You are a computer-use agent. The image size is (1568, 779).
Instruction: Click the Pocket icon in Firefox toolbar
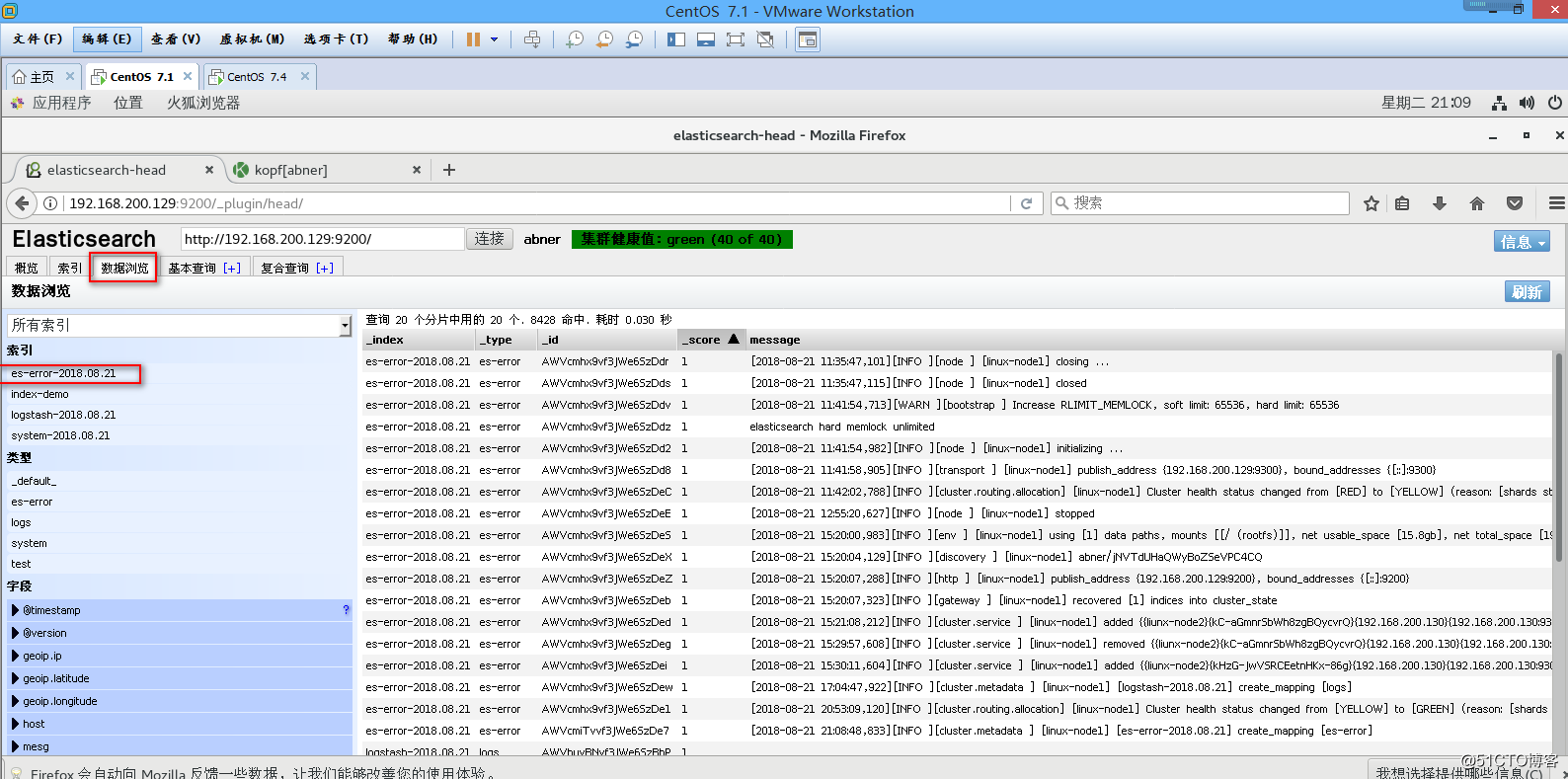coord(1515,203)
